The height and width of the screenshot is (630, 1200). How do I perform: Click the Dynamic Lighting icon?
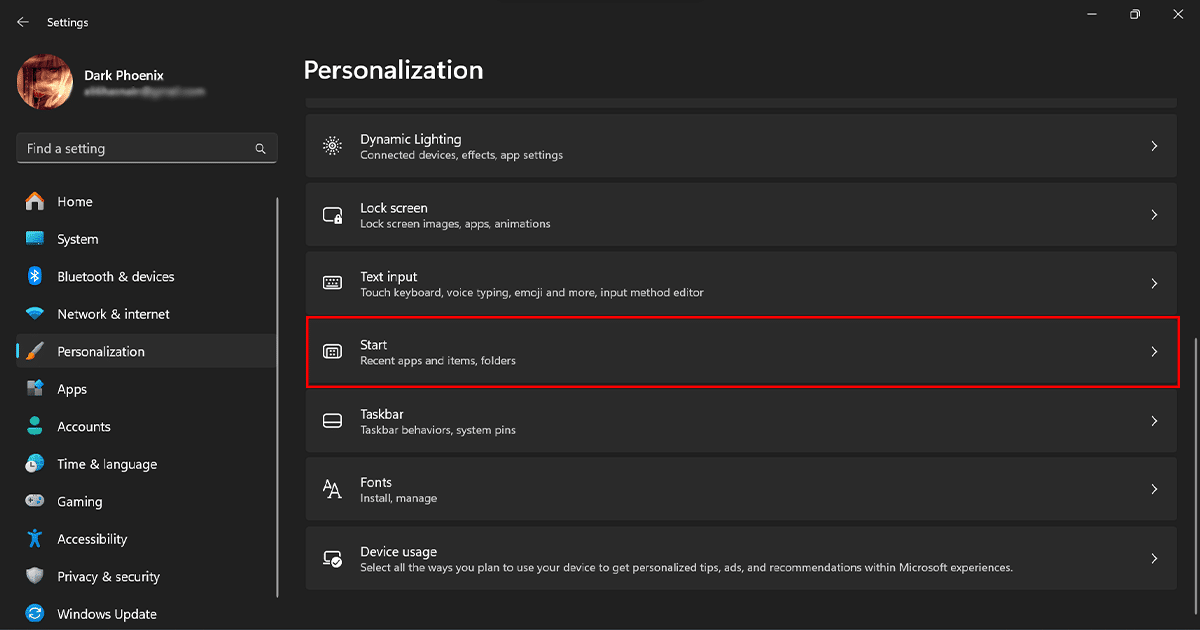(332, 147)
